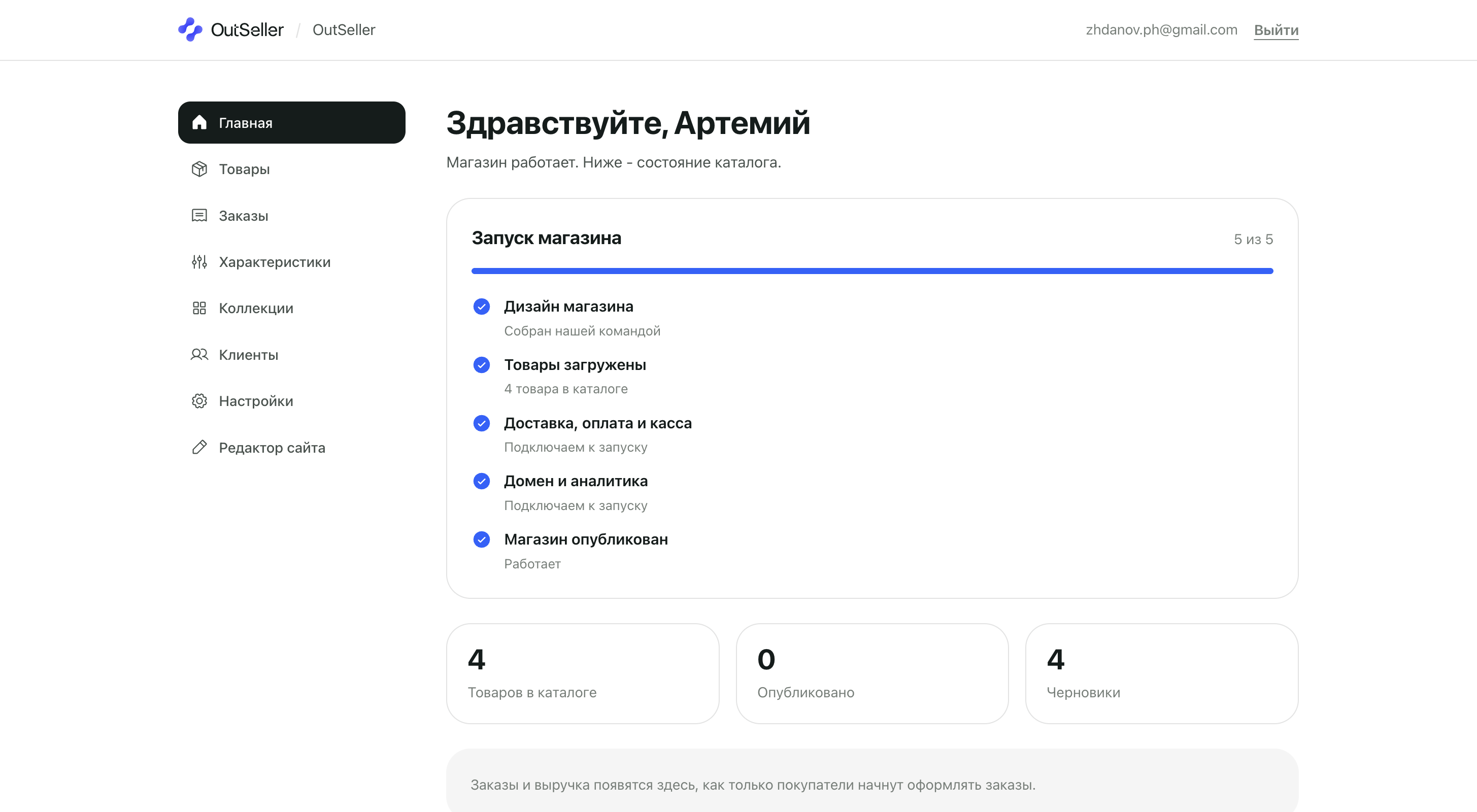This screenshot has width=1477, height=812.
Task: Click the blue launch progress bar
Action: point(872,270)
